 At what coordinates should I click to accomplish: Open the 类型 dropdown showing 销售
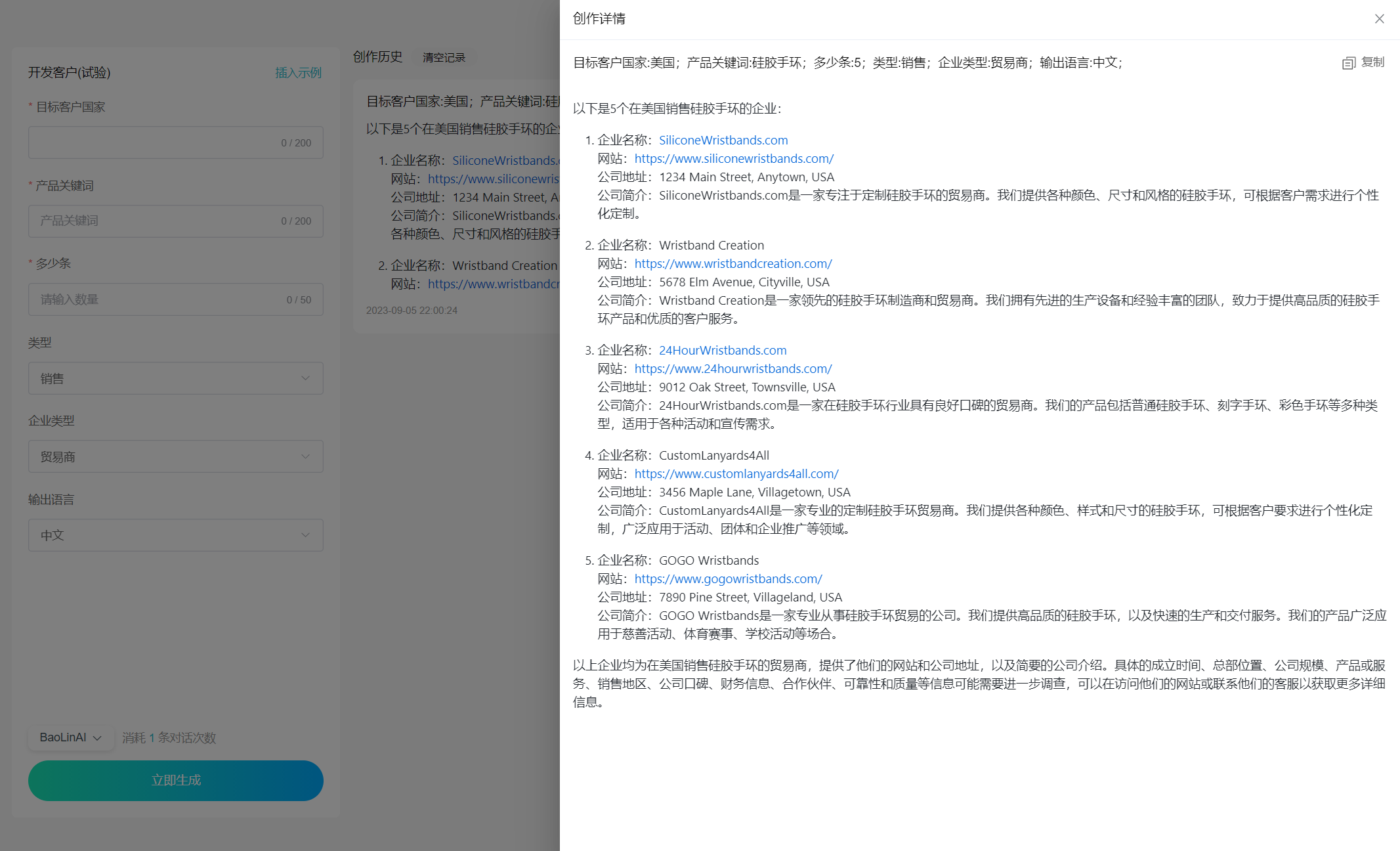176,378
